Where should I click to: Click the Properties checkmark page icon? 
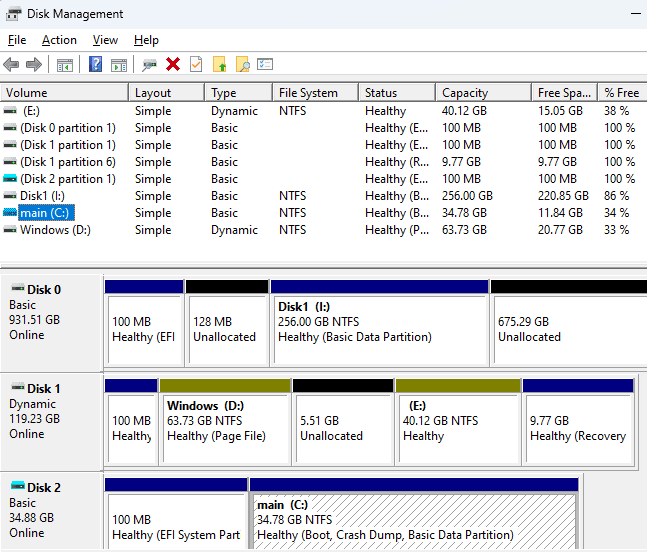click(196, 64)
